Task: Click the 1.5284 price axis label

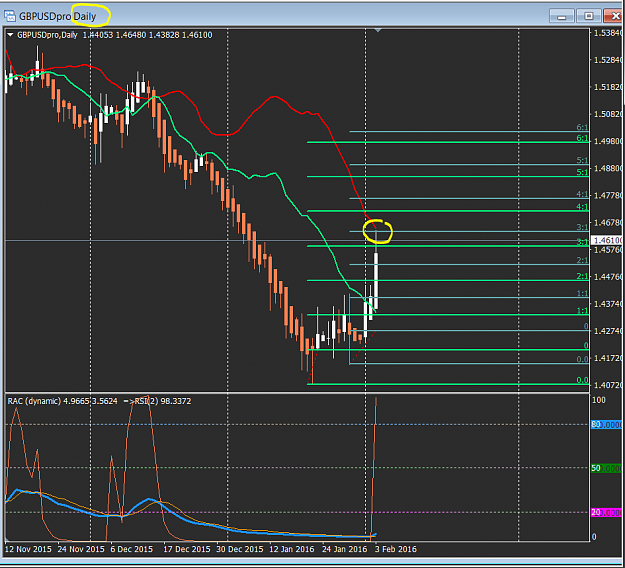Action: coord(608,60)
